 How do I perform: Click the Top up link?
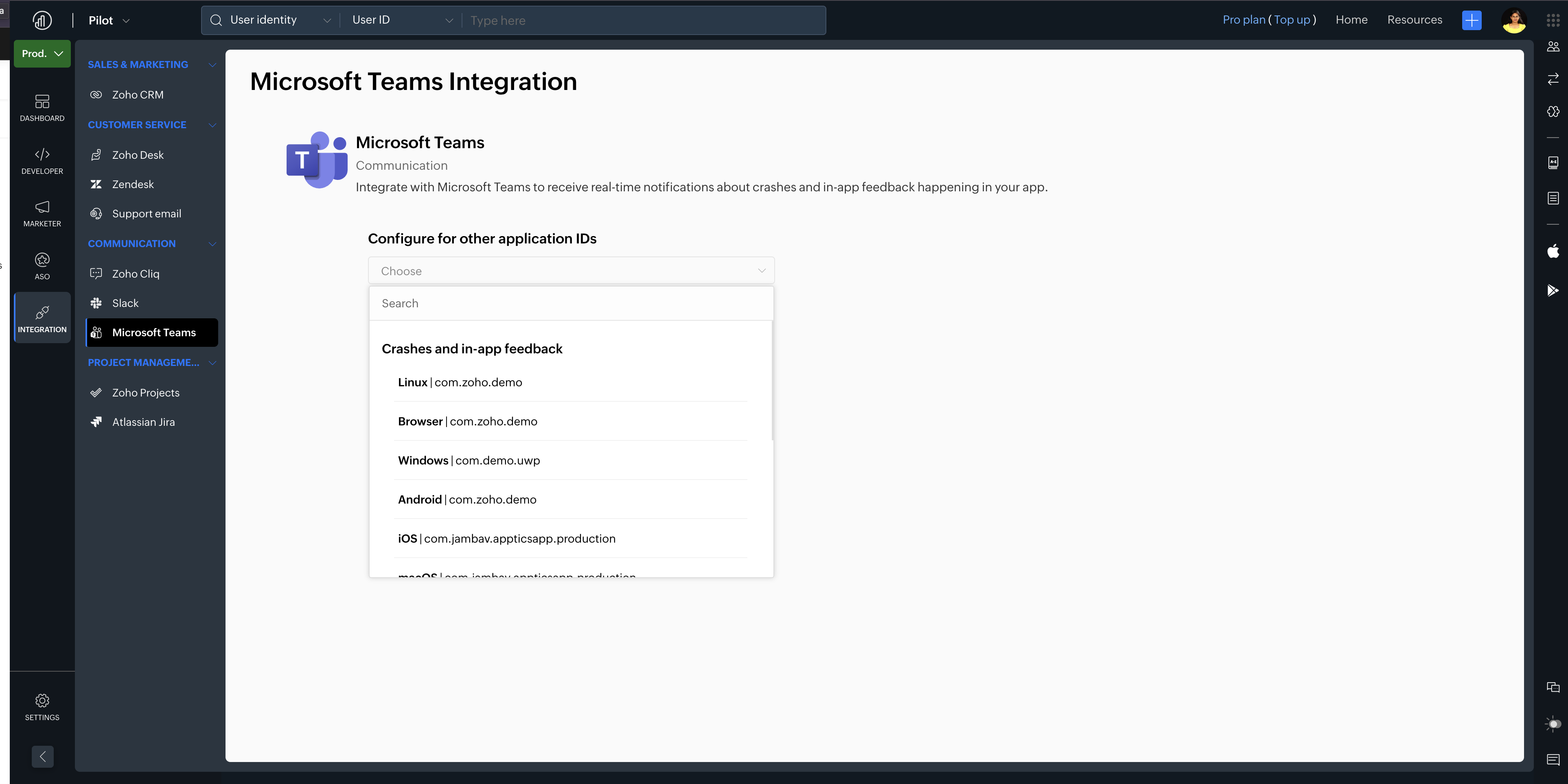coord(1292,20)
